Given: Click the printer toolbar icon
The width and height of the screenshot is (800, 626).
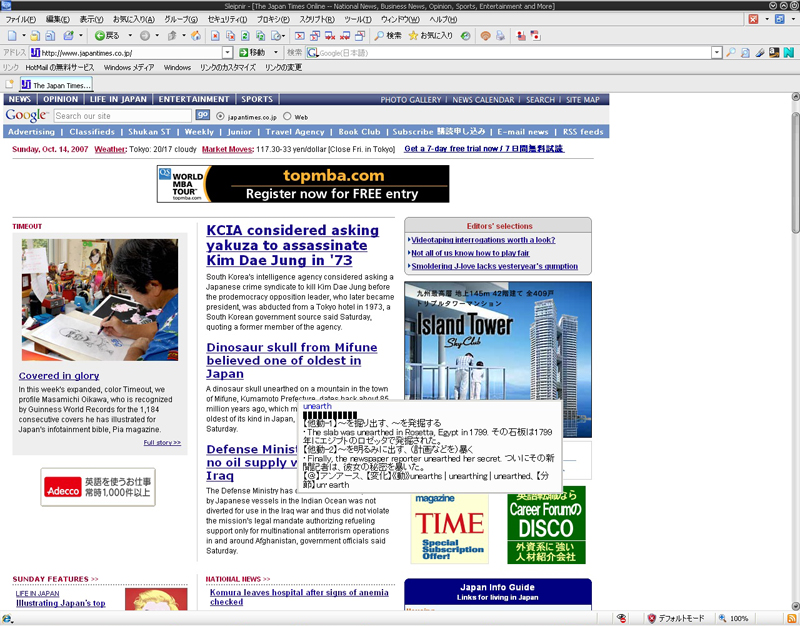Looking at the screenshot, I should tap(501, 36).
